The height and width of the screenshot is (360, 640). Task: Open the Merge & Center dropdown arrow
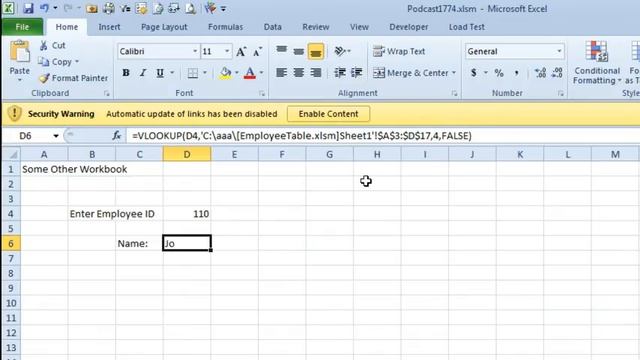[453, 73]
